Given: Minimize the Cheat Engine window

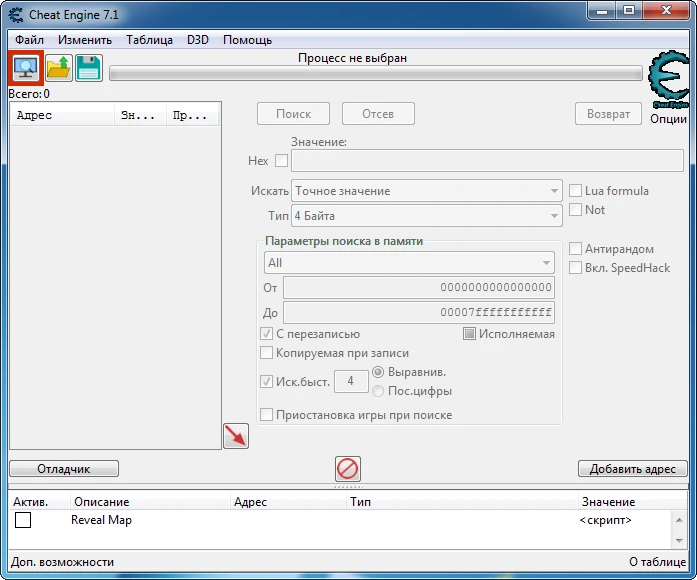Looking at the screenshot, I should pos(602,11).
